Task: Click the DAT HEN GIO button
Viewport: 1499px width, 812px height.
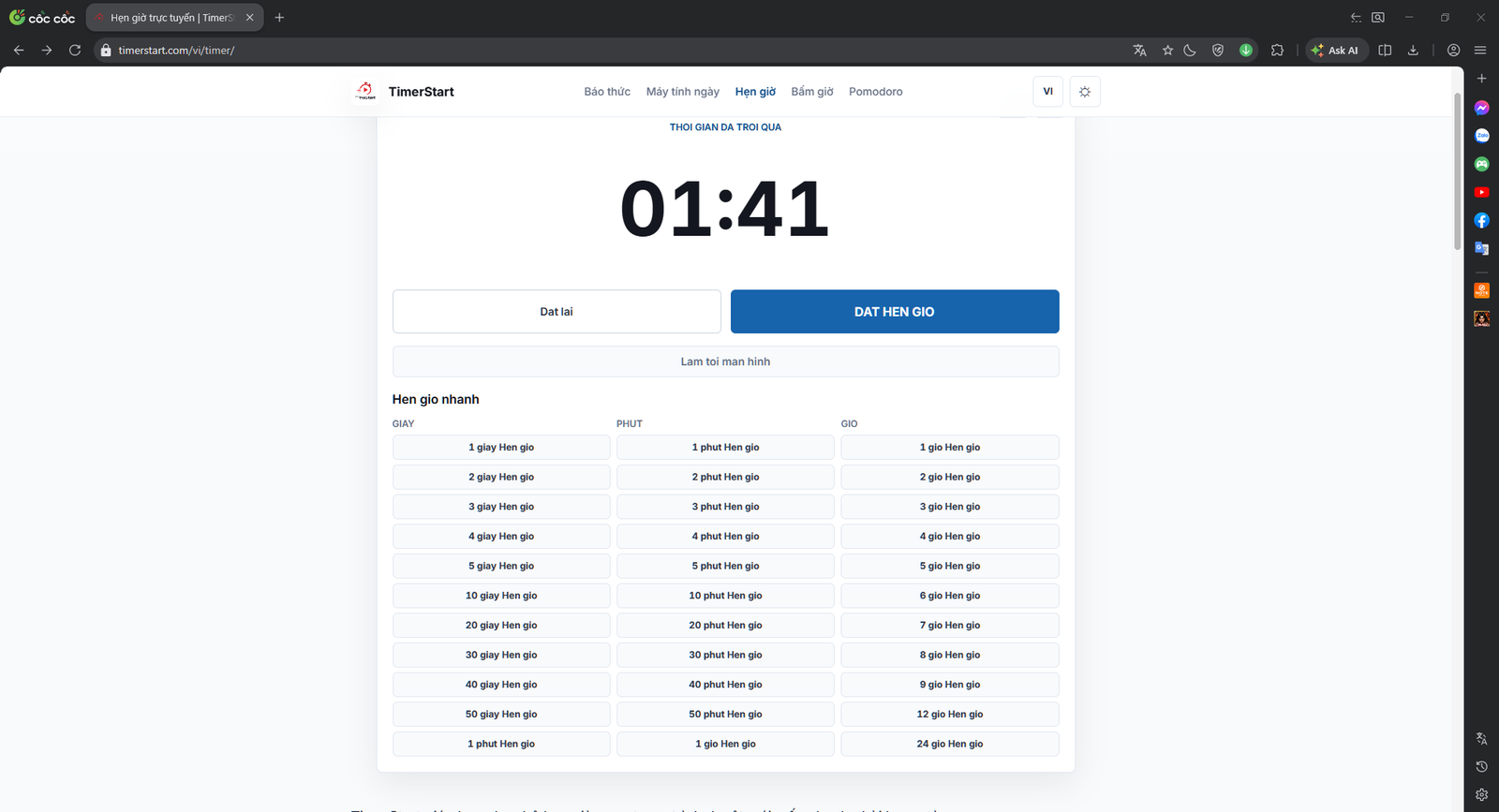Action: [895, 312]
